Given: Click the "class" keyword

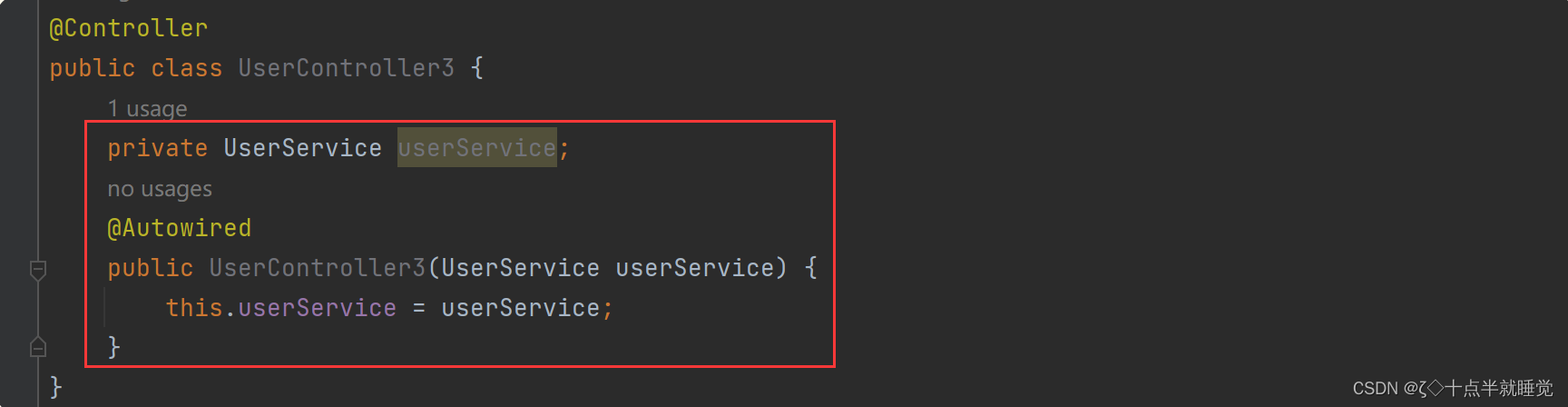Looking at the screenshot, I should 186,68.
